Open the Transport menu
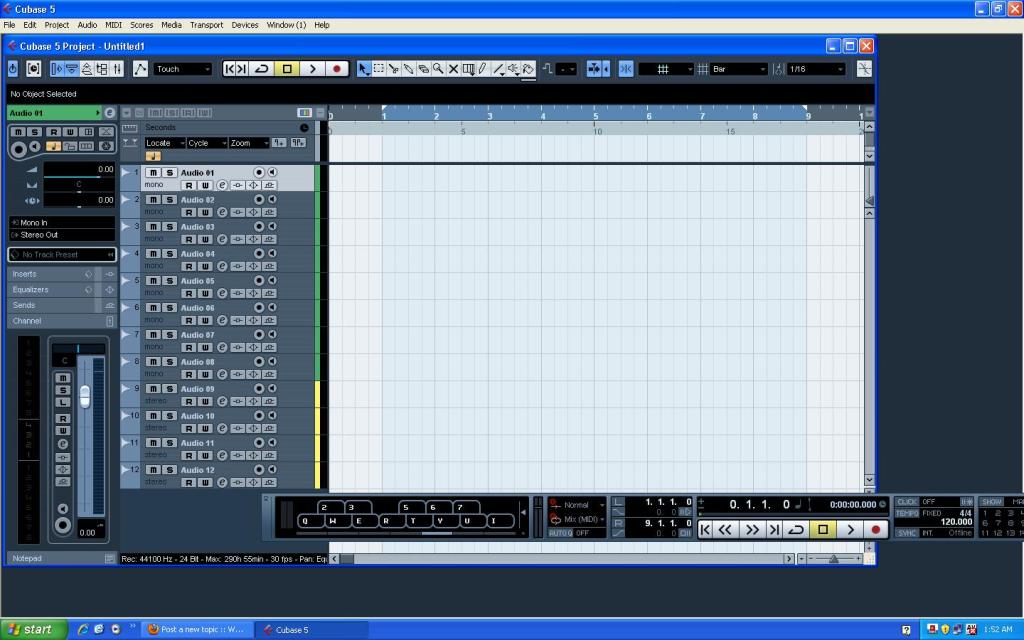Screen dimensions: 1024x640 pyautogui.click(x=206, y=25)
